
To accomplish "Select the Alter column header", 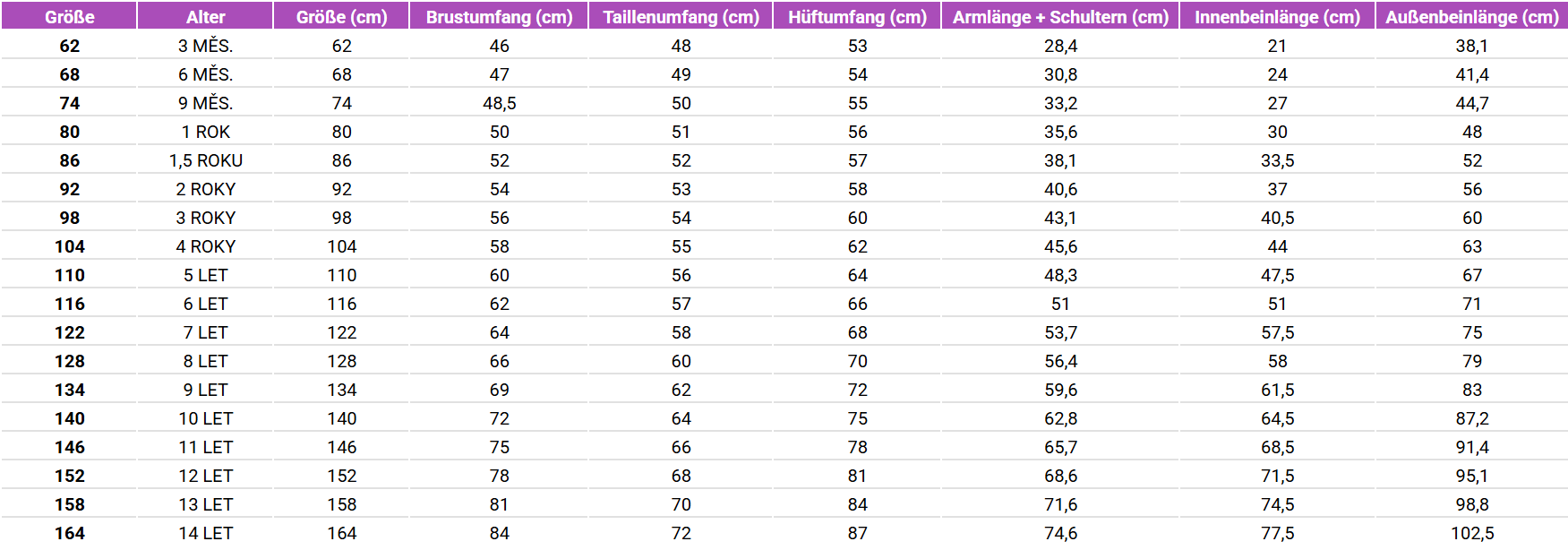I will (205, 16).
